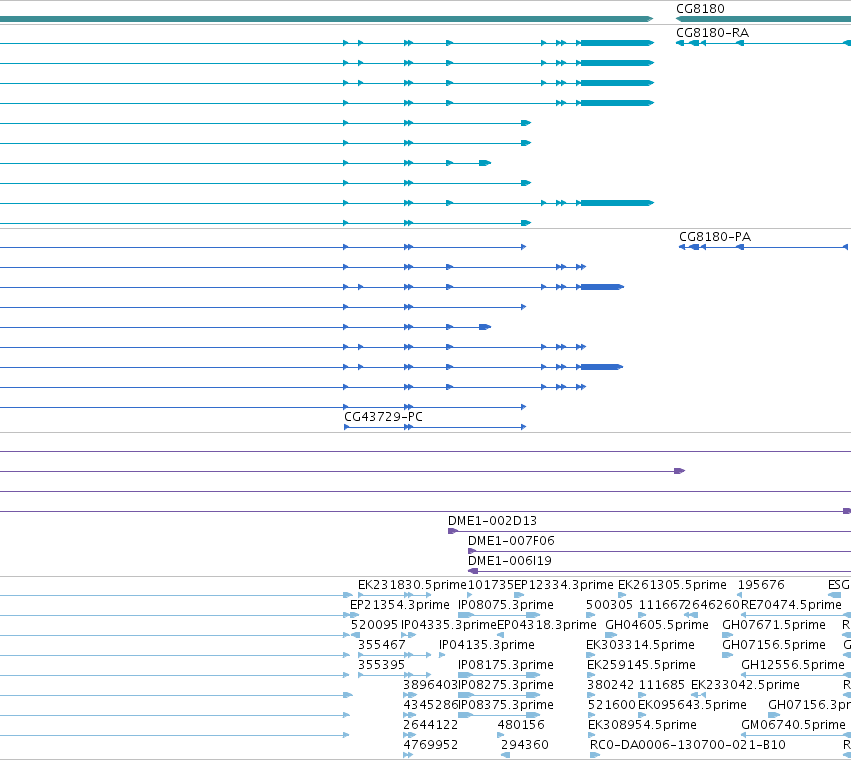Click the 195676 feature label
This screenshot has height=760, width=851.
[761, 585]
